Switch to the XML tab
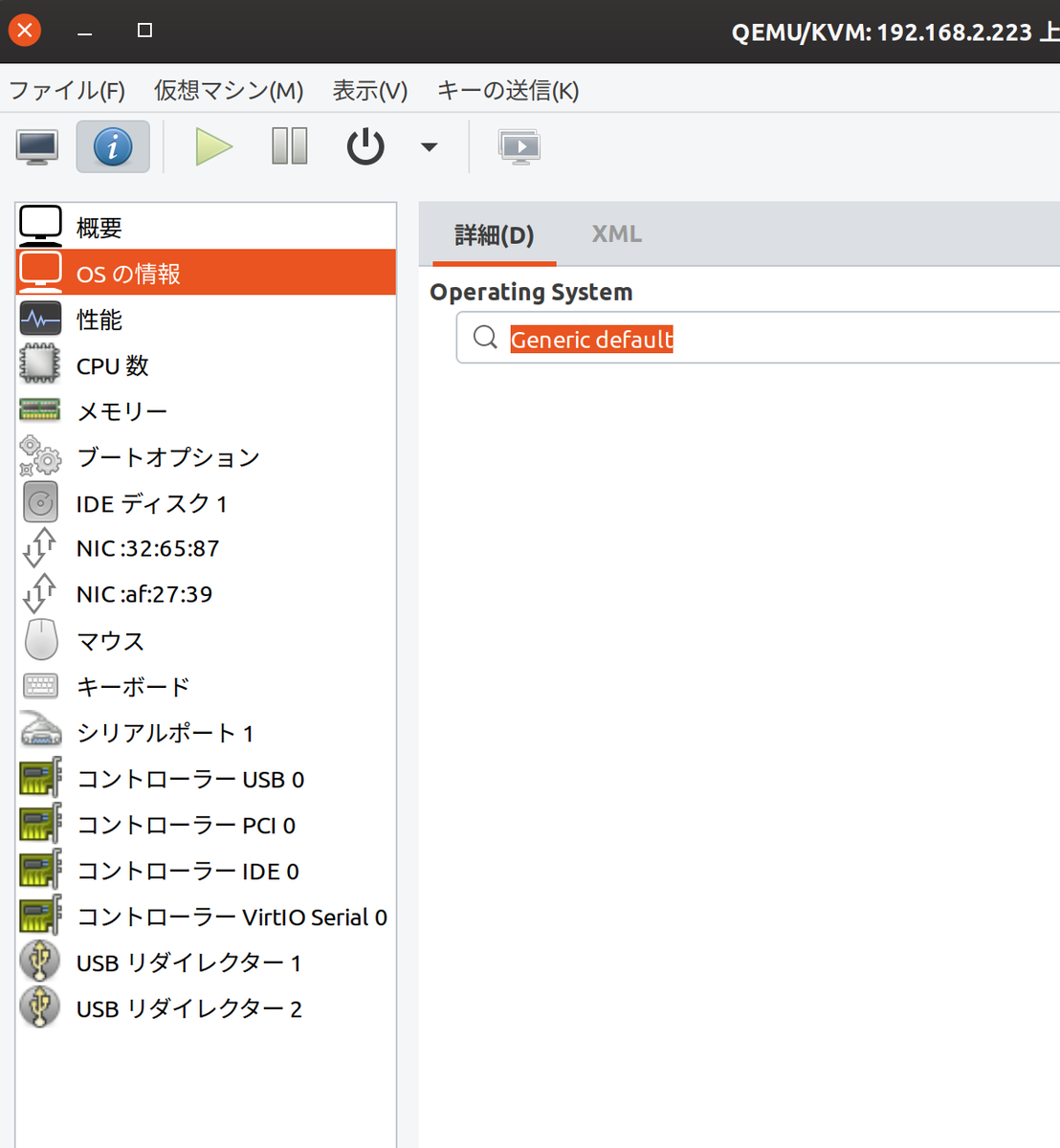1060x1148 pixels. (x=616, y=233)
